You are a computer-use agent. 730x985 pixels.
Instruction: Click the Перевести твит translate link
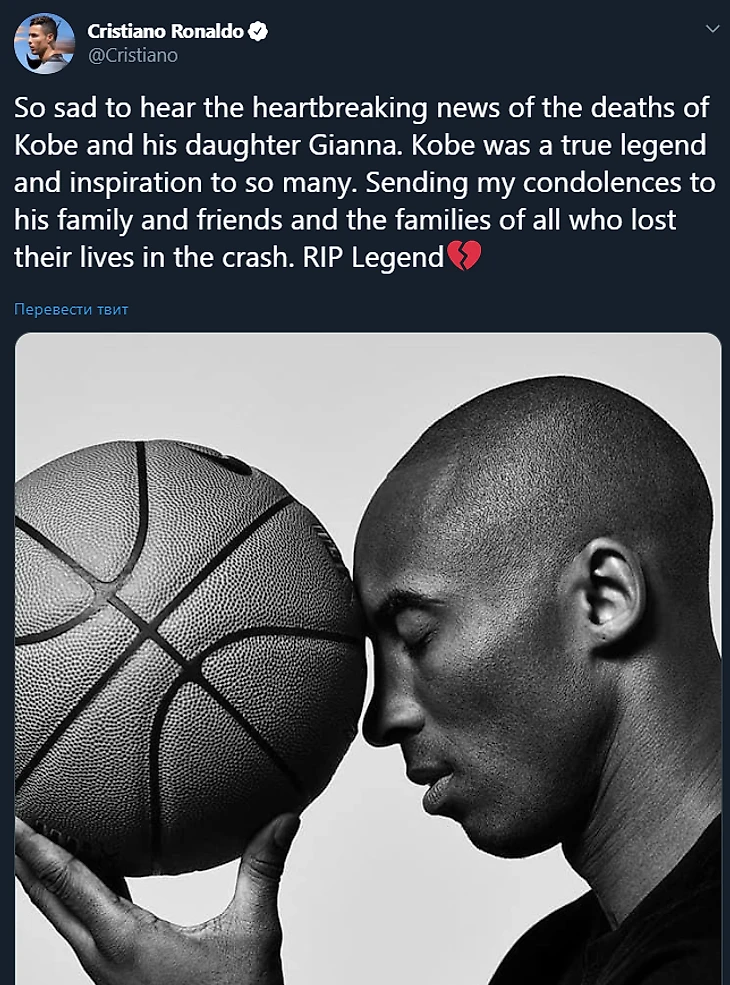click(71, 309)
